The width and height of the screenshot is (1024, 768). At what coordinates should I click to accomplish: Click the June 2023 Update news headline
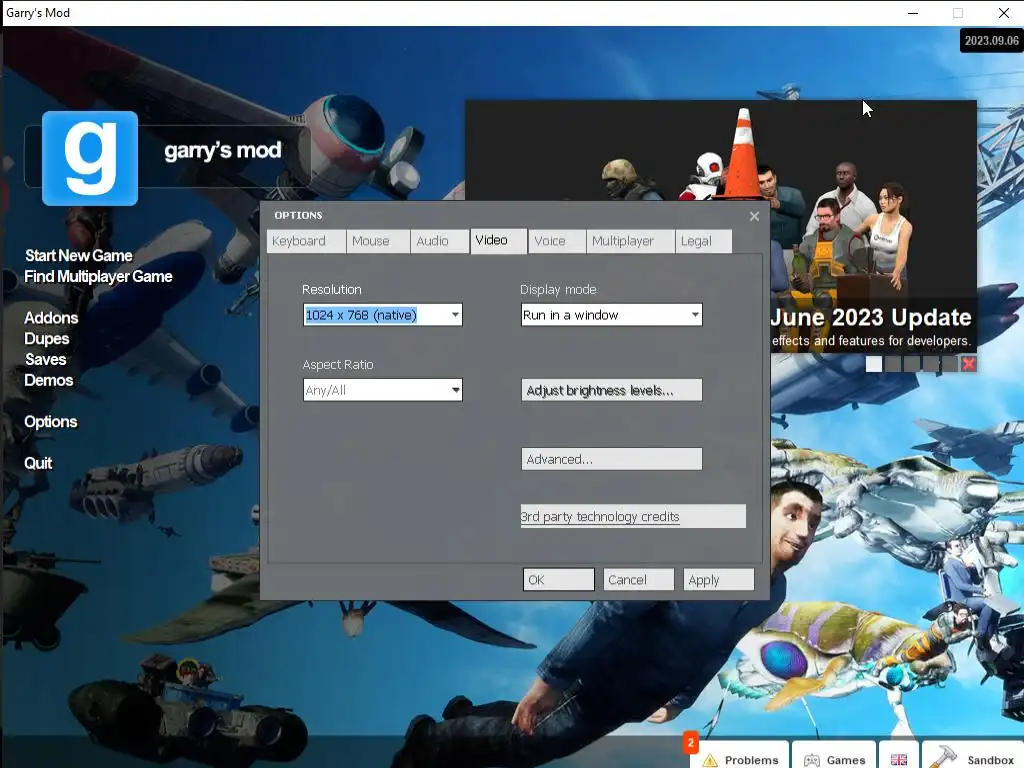point(871,317)
